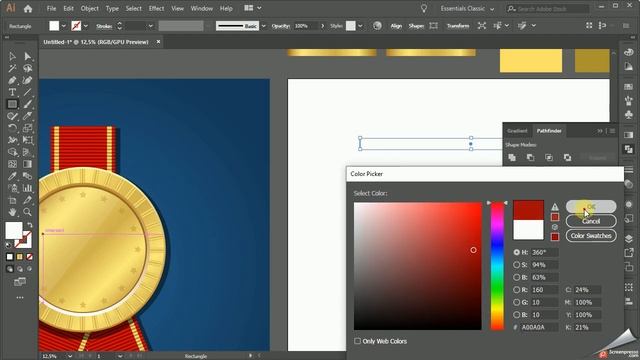Select the Pen tool
Screen dimensions: 640x360
coord(12,80)
